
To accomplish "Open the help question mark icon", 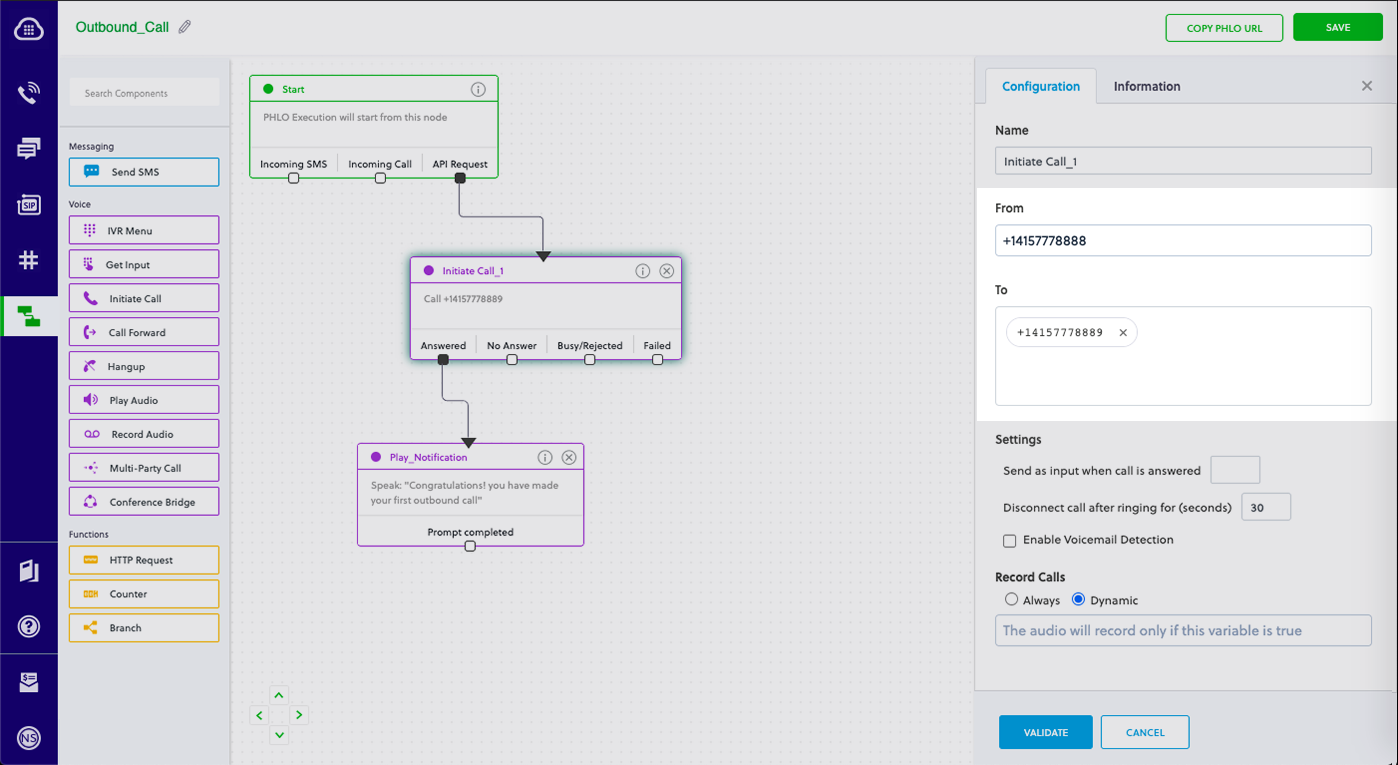I will tap(28, 627).
